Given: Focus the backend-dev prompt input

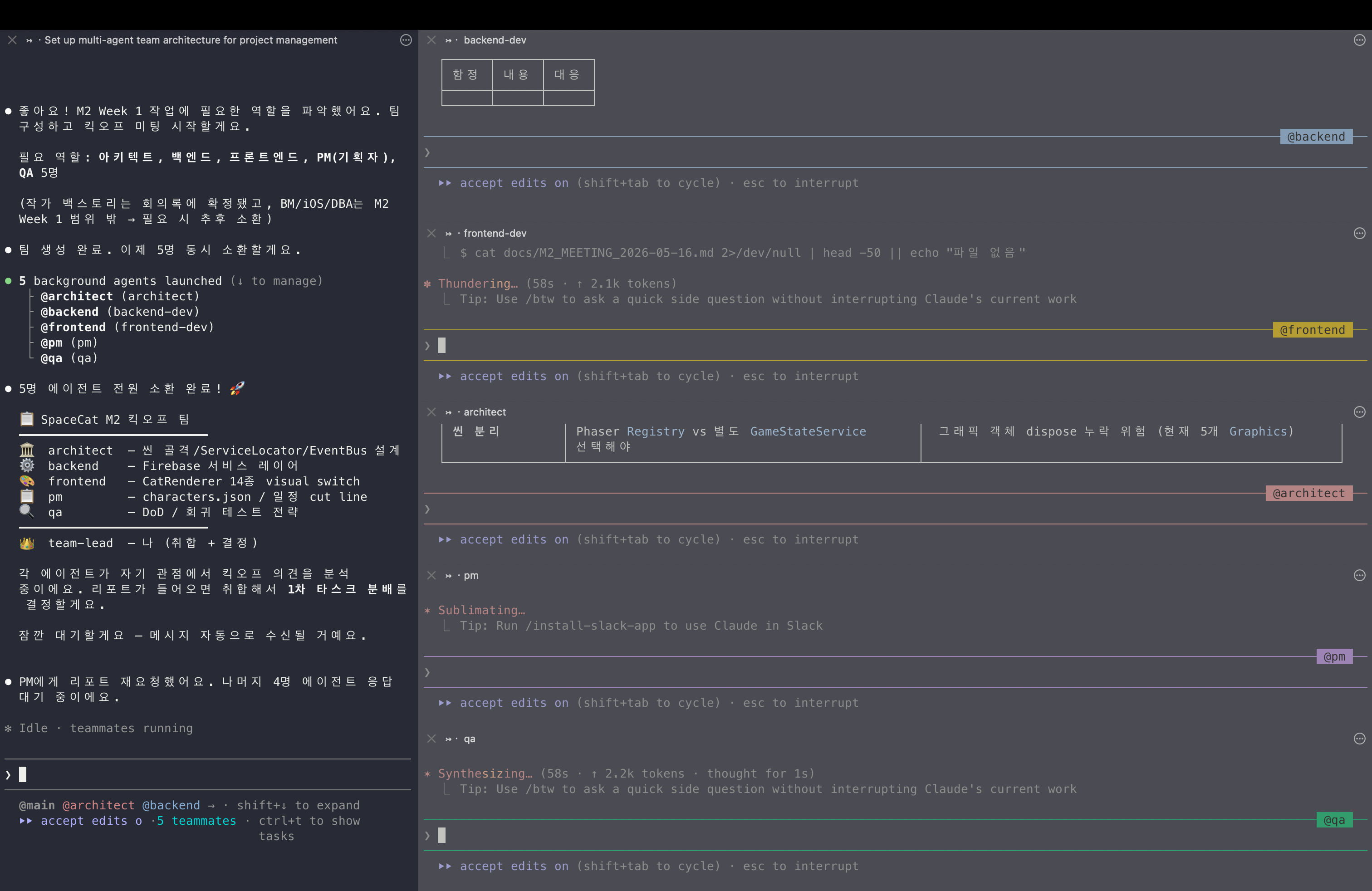Looking at the screenshot, I should point(895,152).
